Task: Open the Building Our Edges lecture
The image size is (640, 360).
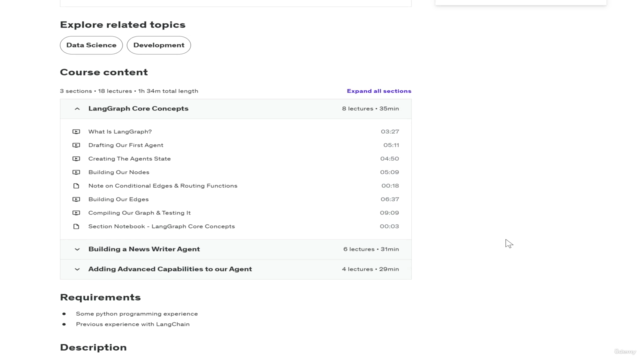Action: tap(118, 199)
